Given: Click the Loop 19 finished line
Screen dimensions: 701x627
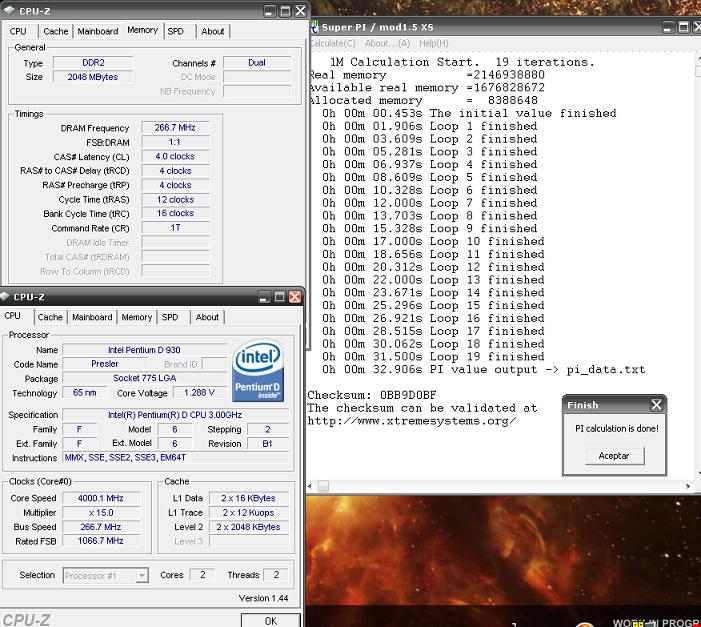Looking at the screenshot, I should 433,357.
